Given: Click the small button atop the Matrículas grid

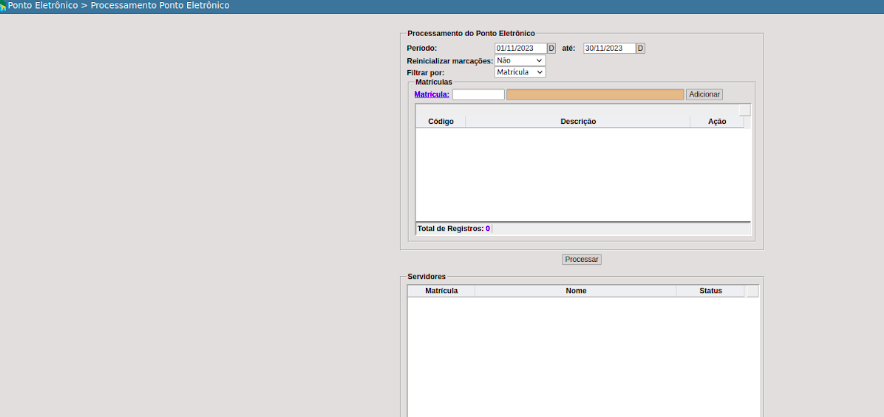Looking at the screenshot, I should [745, 110].
